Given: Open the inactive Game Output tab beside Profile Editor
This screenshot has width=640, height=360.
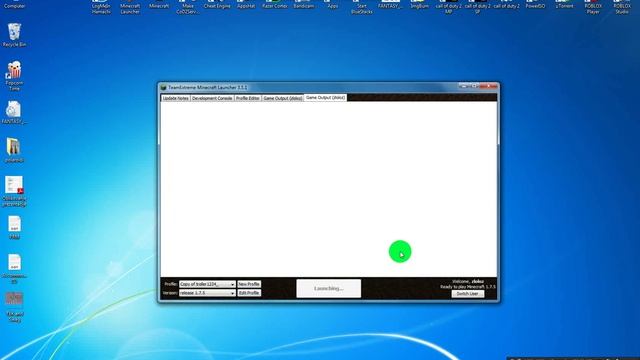Looking at the screenshot, I should click(x=282, y=98).
